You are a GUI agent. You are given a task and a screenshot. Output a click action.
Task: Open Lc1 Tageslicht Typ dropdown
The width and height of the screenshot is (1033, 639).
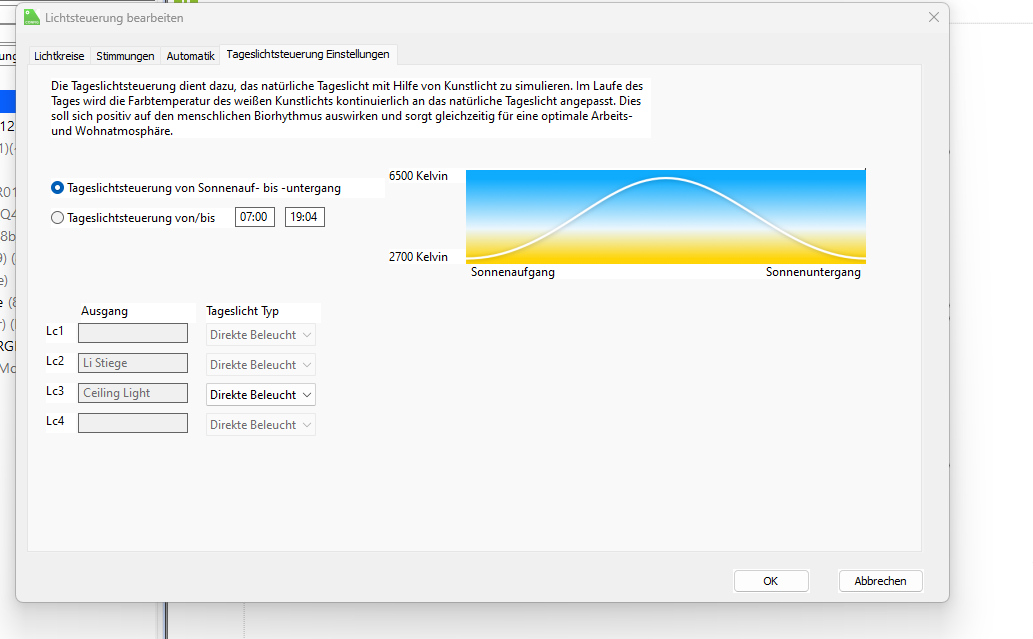[261, 335]
